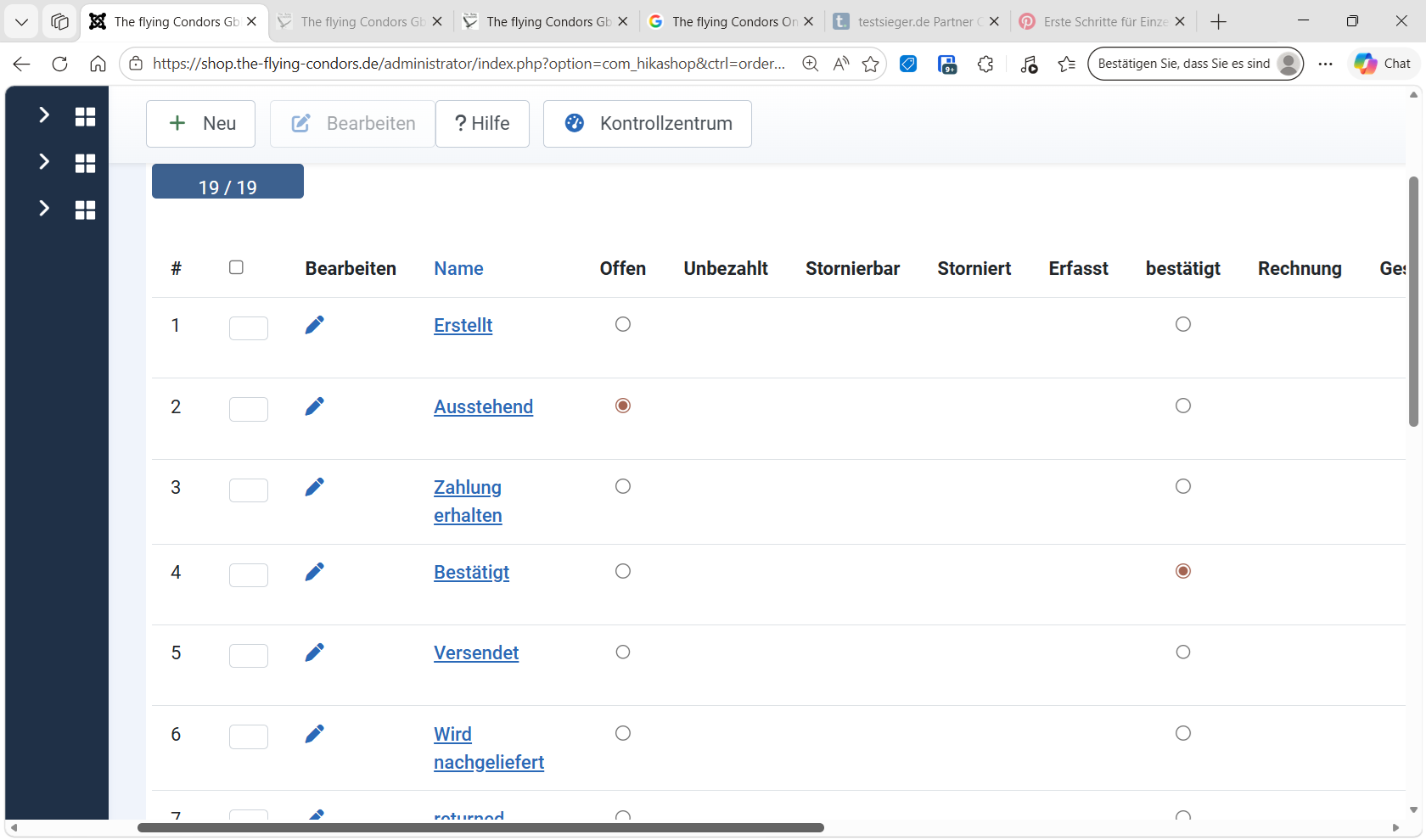Select the Offen radio button for Erstellt

(623, 324)
